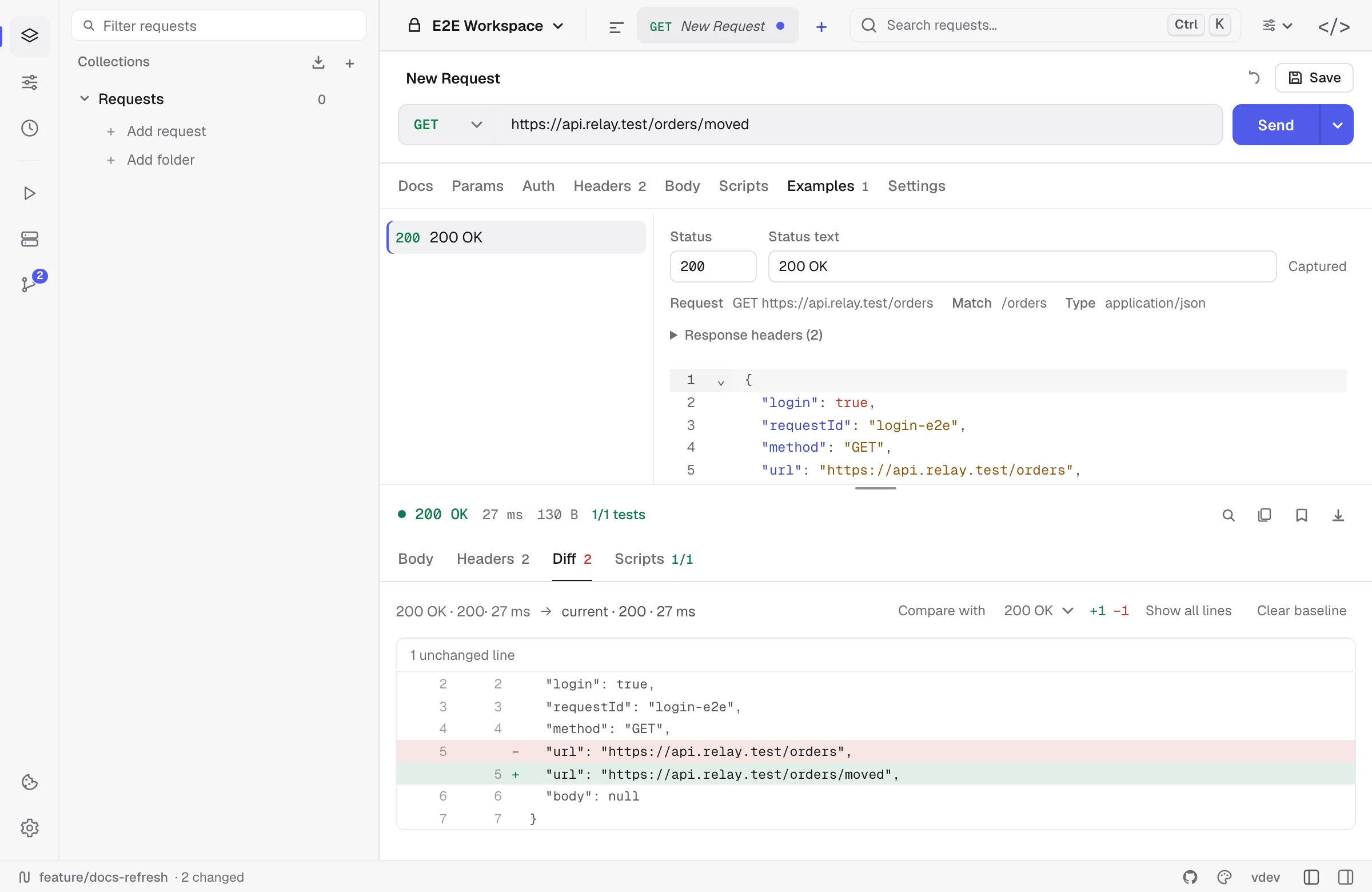Image resolution: width=1372 pixels, height=892 pixels.
Task: Click the URL input field
Action: click(x=858, y=125)
